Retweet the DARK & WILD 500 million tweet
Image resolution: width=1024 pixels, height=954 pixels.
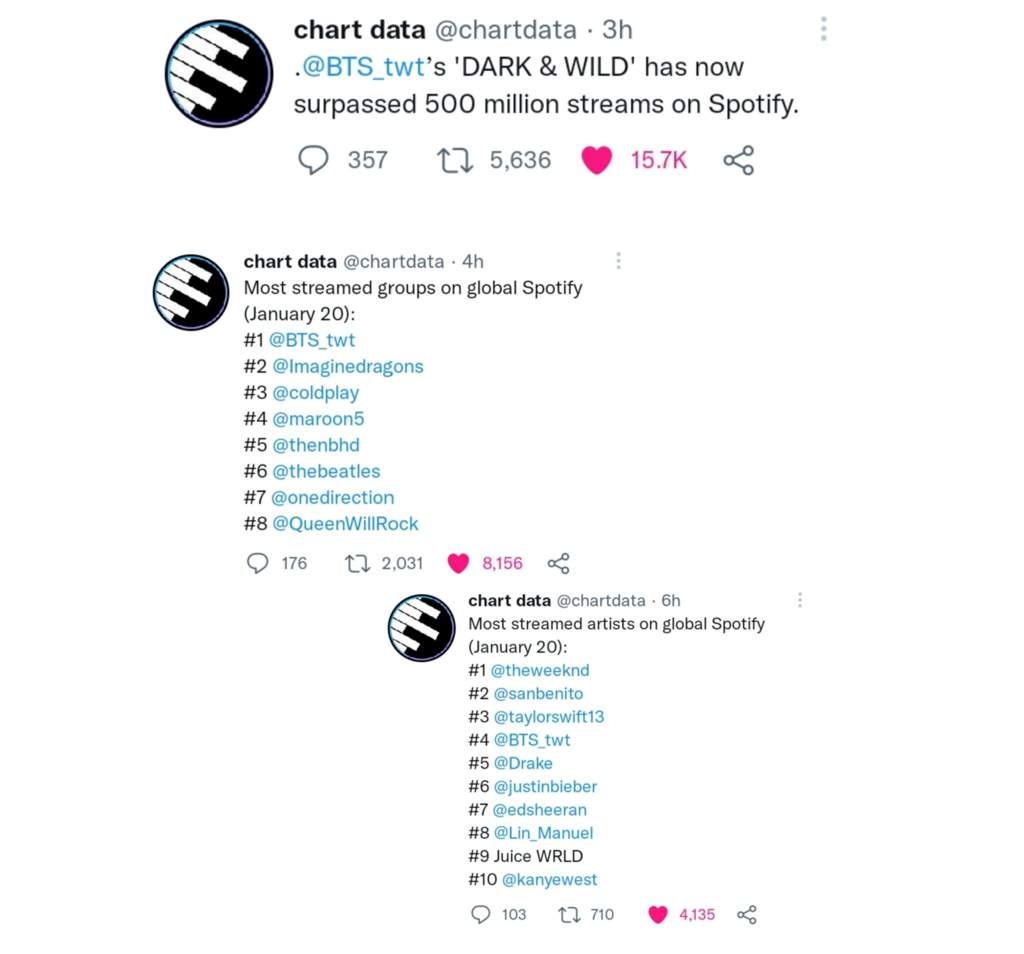pyautogui.click(x=455, y=160)
